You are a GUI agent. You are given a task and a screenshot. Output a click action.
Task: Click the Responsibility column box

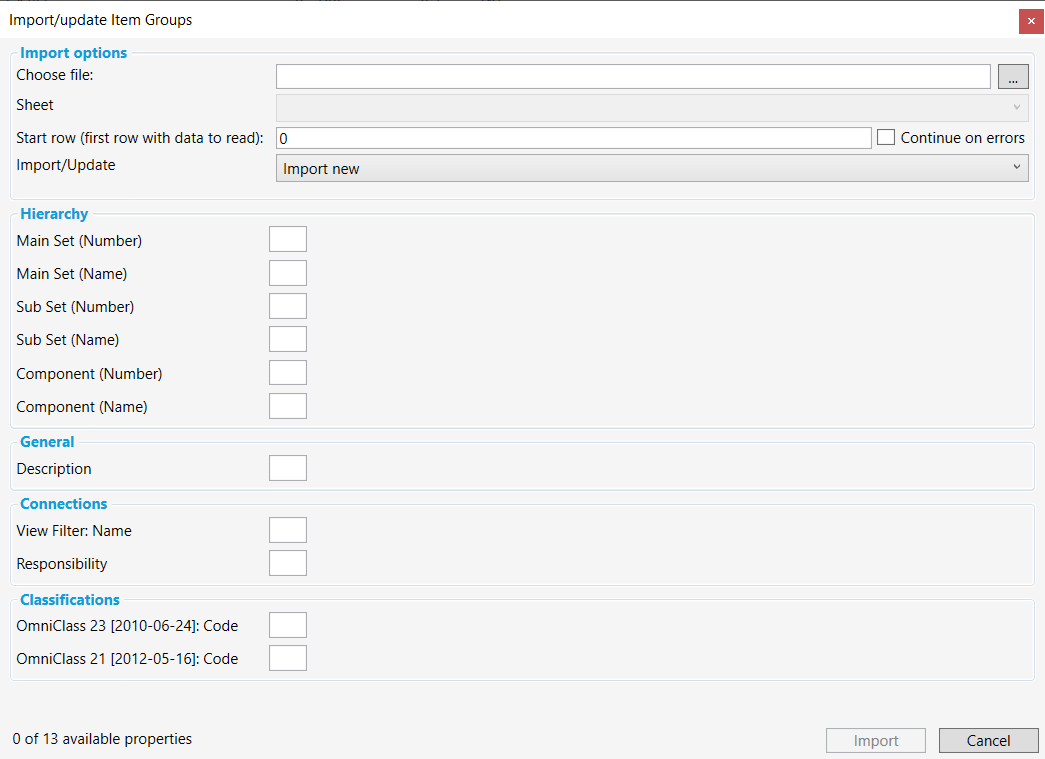(x=288, y=563)
